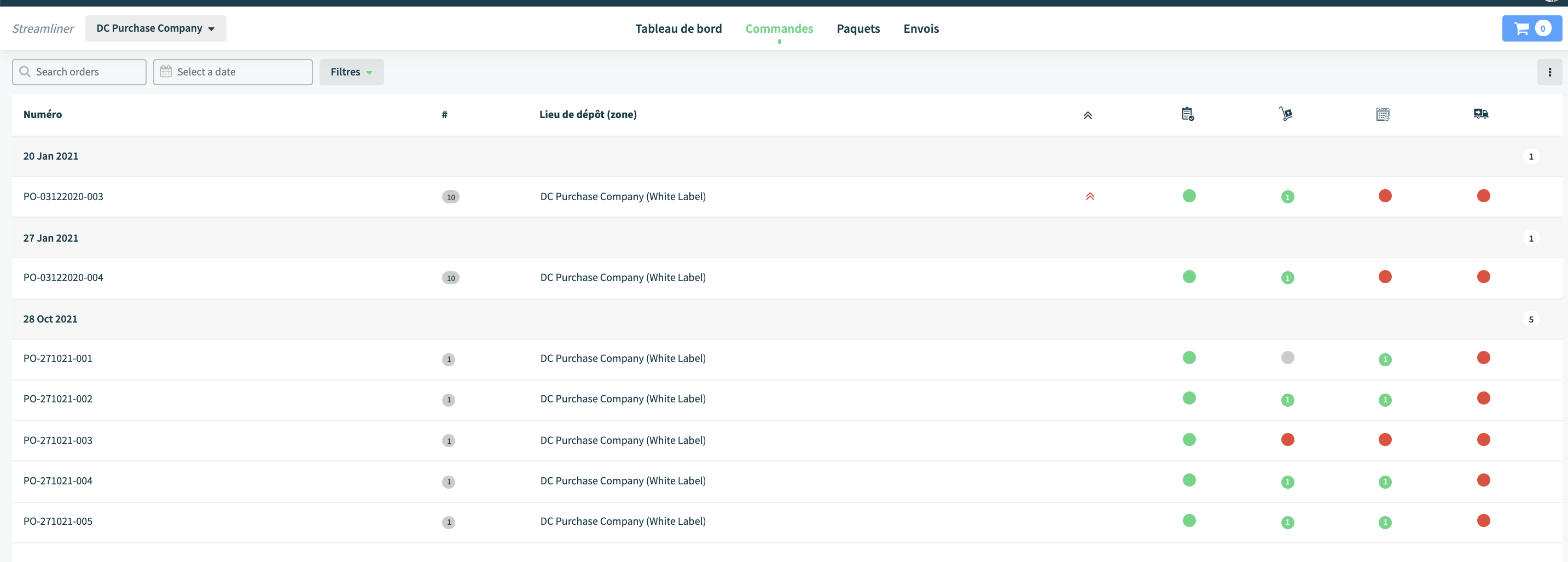Click the hand-truck picking column header icon
This screenshot has width=1568, height=562.
pos(1286,114)
